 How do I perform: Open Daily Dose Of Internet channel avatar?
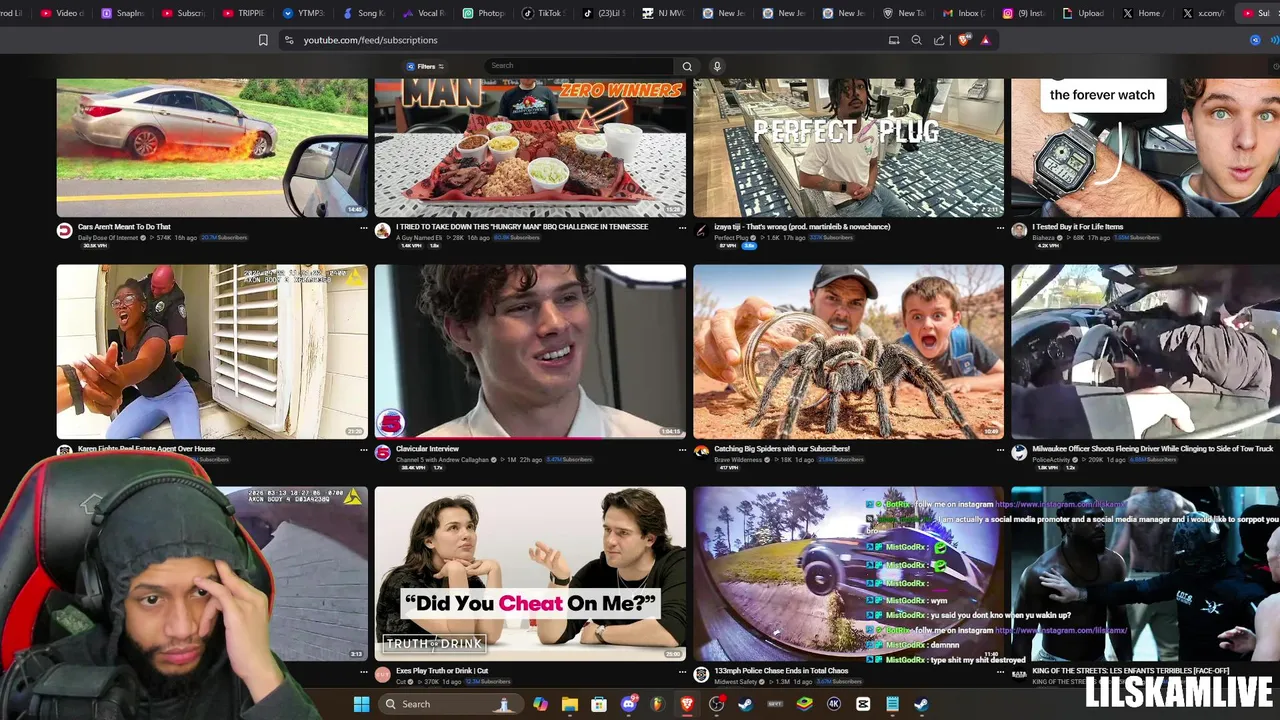(64, 231)
